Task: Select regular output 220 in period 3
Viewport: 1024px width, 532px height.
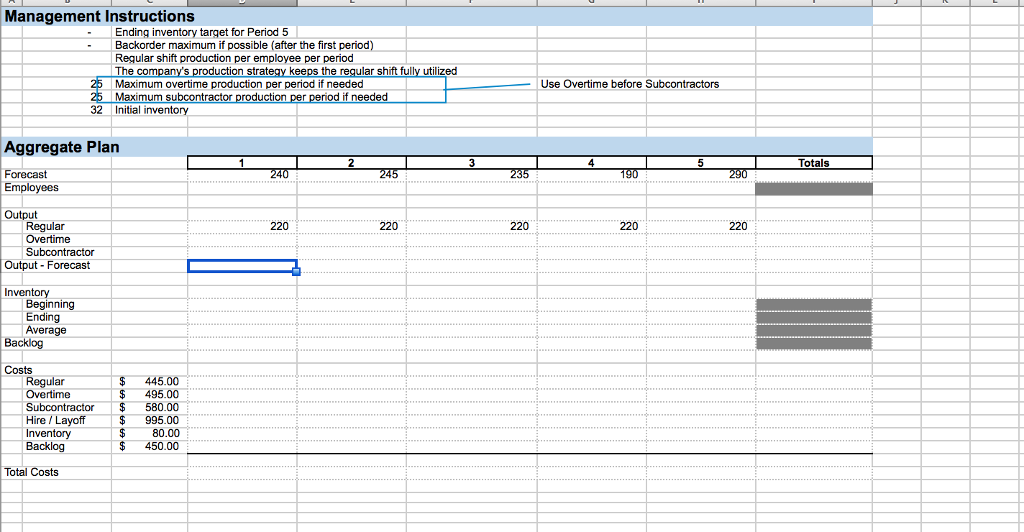Action: [519, 227]
